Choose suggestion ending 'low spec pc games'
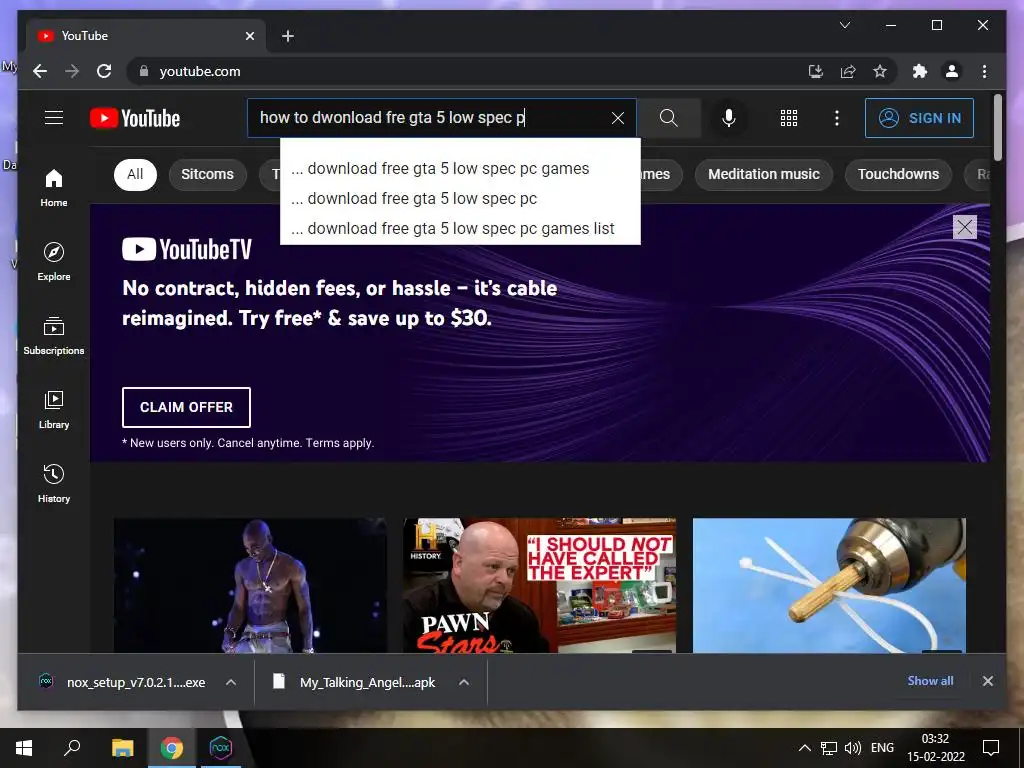 click(x=460, y=168)
